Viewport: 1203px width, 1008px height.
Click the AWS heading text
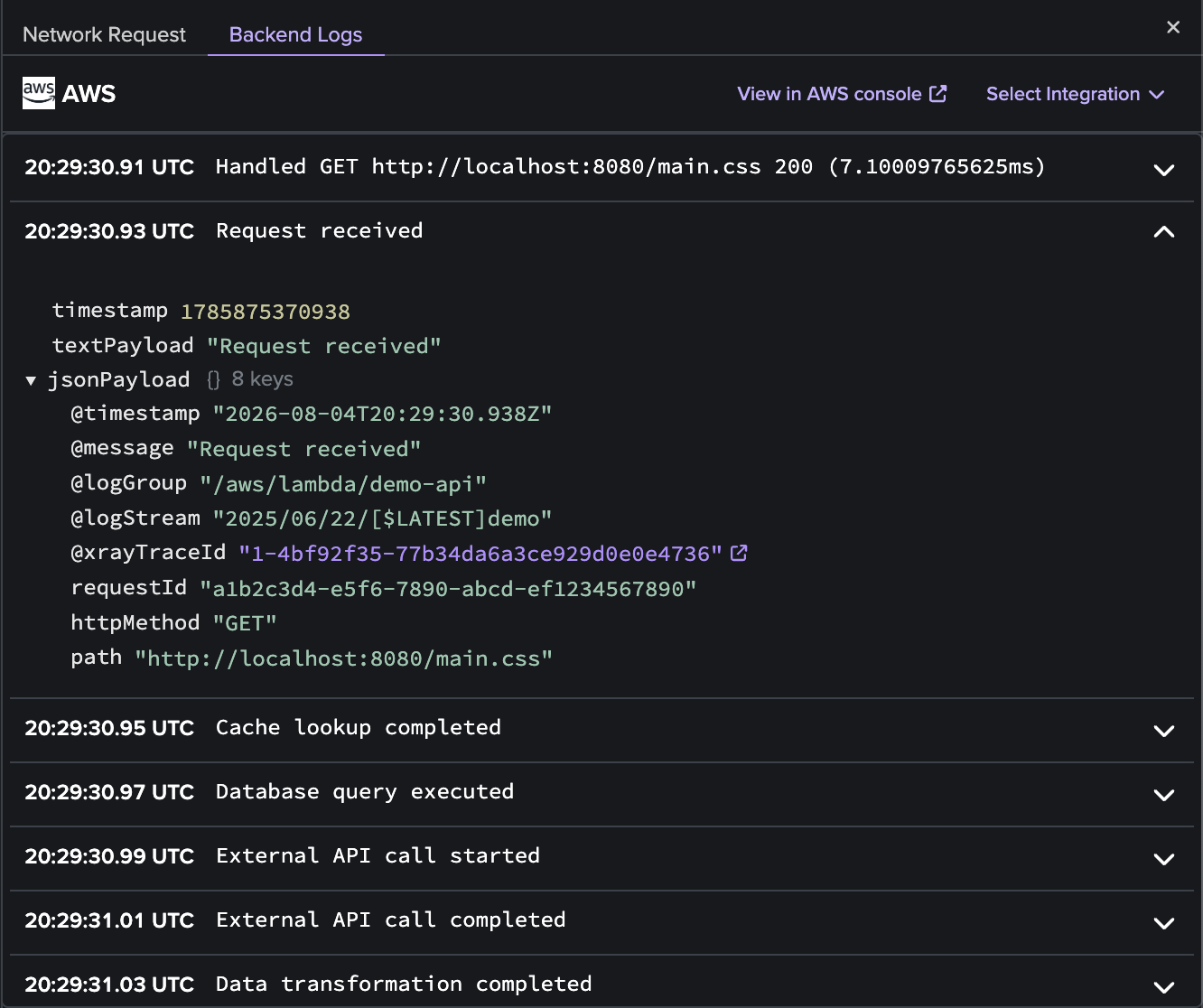point(89,94)
